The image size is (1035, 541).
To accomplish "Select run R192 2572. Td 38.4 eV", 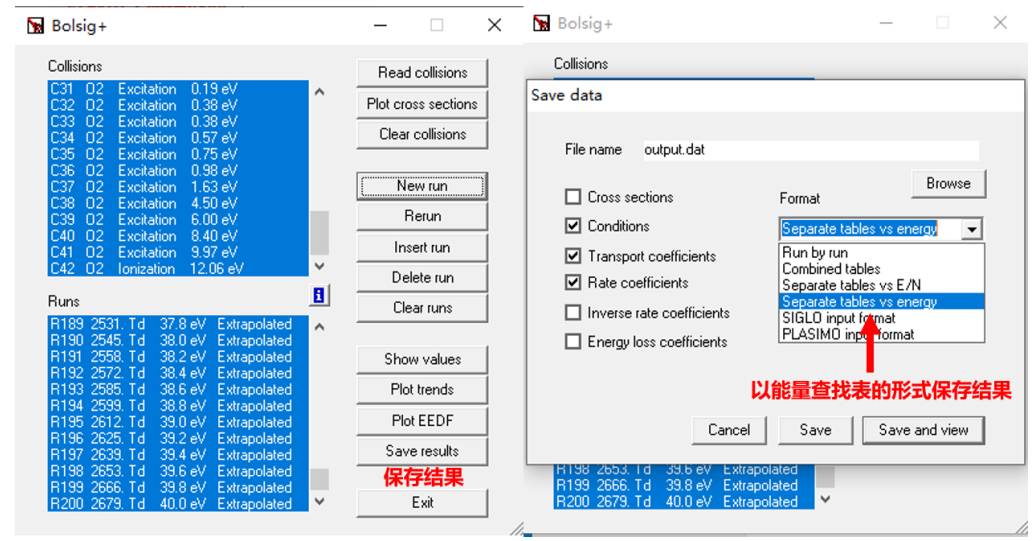I will point(178,373).
